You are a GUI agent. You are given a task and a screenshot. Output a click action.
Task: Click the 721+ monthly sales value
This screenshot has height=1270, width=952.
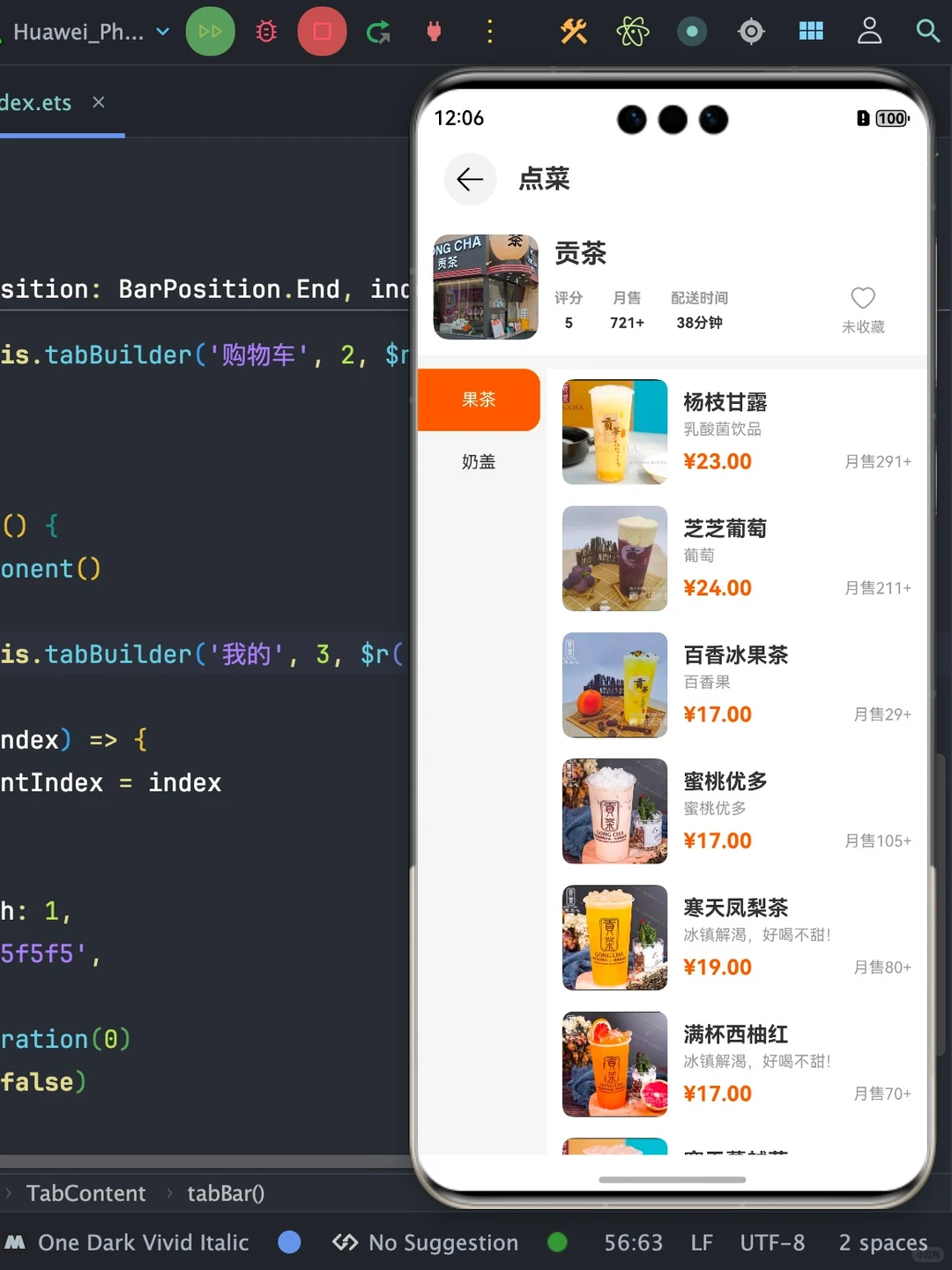point(628,323)
